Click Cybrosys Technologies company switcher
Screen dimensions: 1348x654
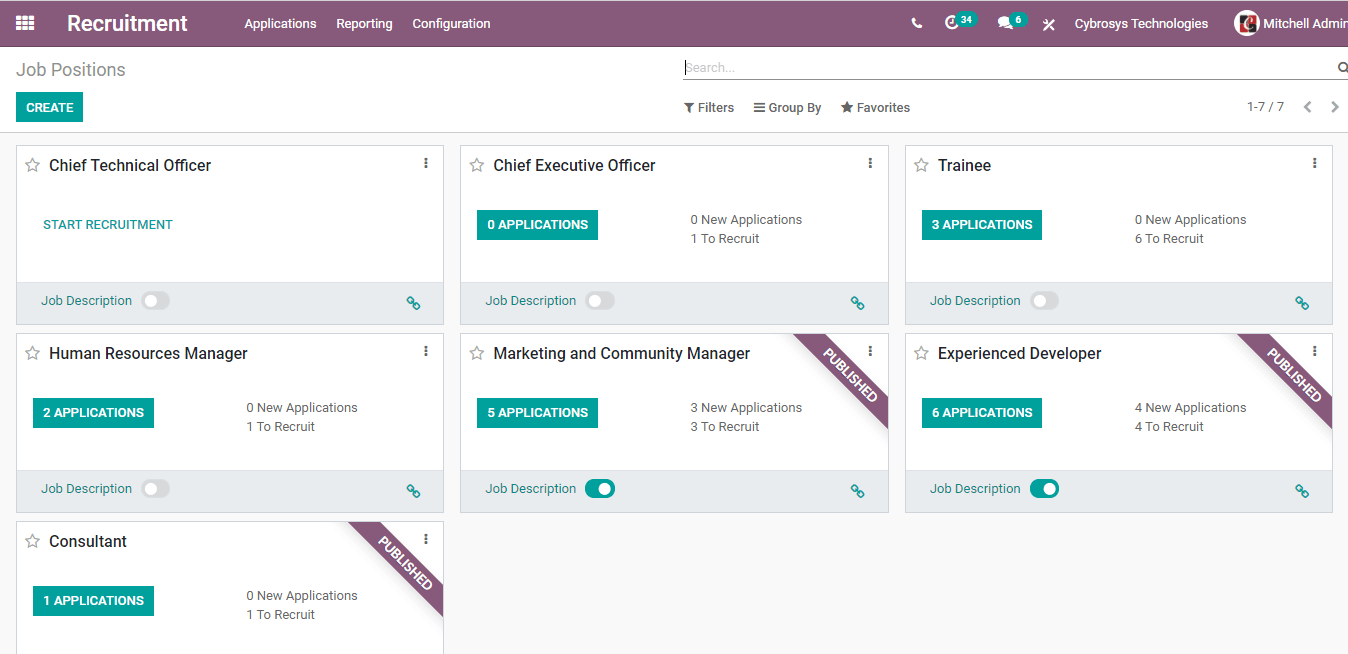(1141, 23)
